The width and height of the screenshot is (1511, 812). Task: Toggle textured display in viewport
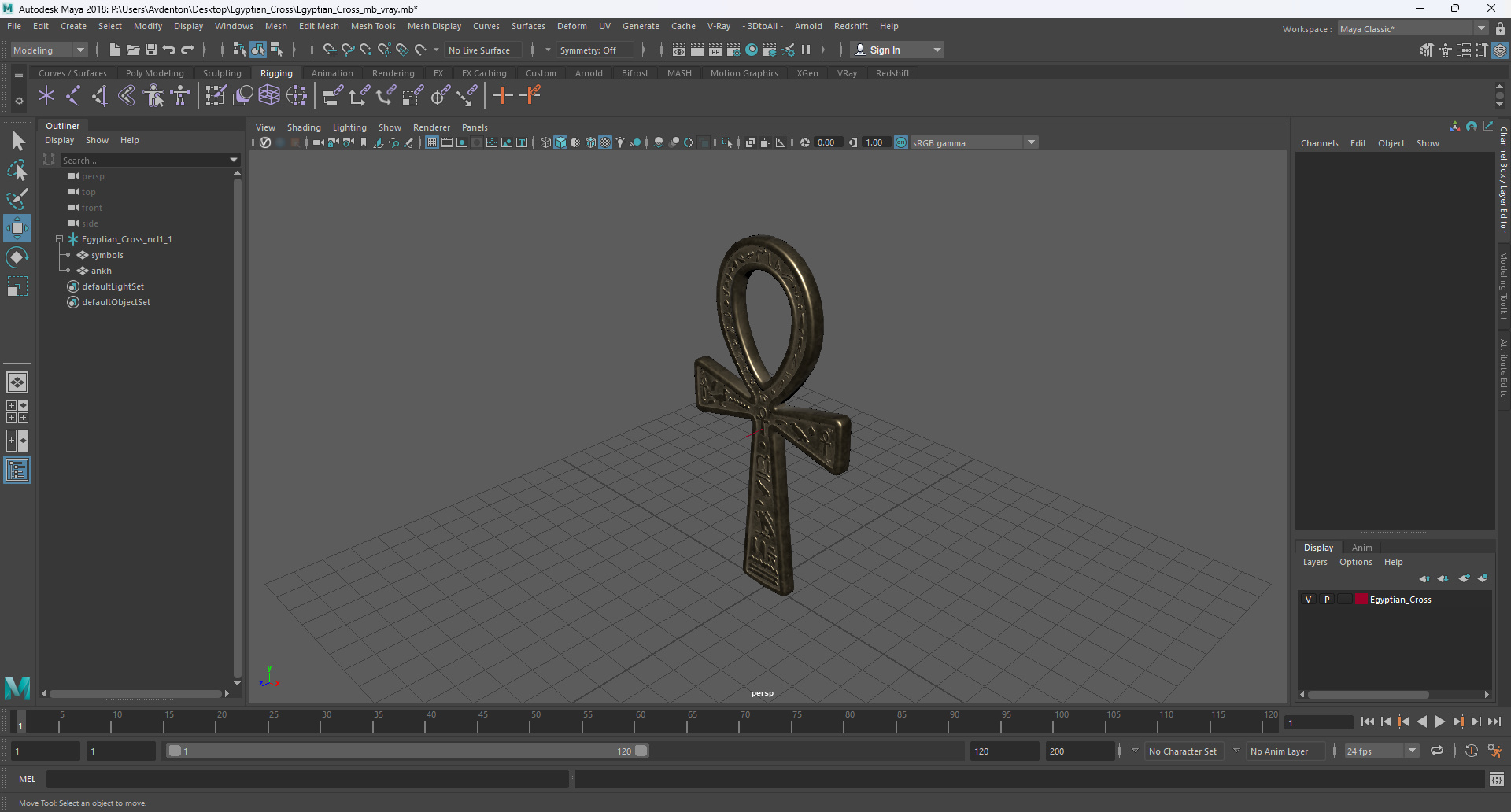pyautogui.click(x=605, y=142)
